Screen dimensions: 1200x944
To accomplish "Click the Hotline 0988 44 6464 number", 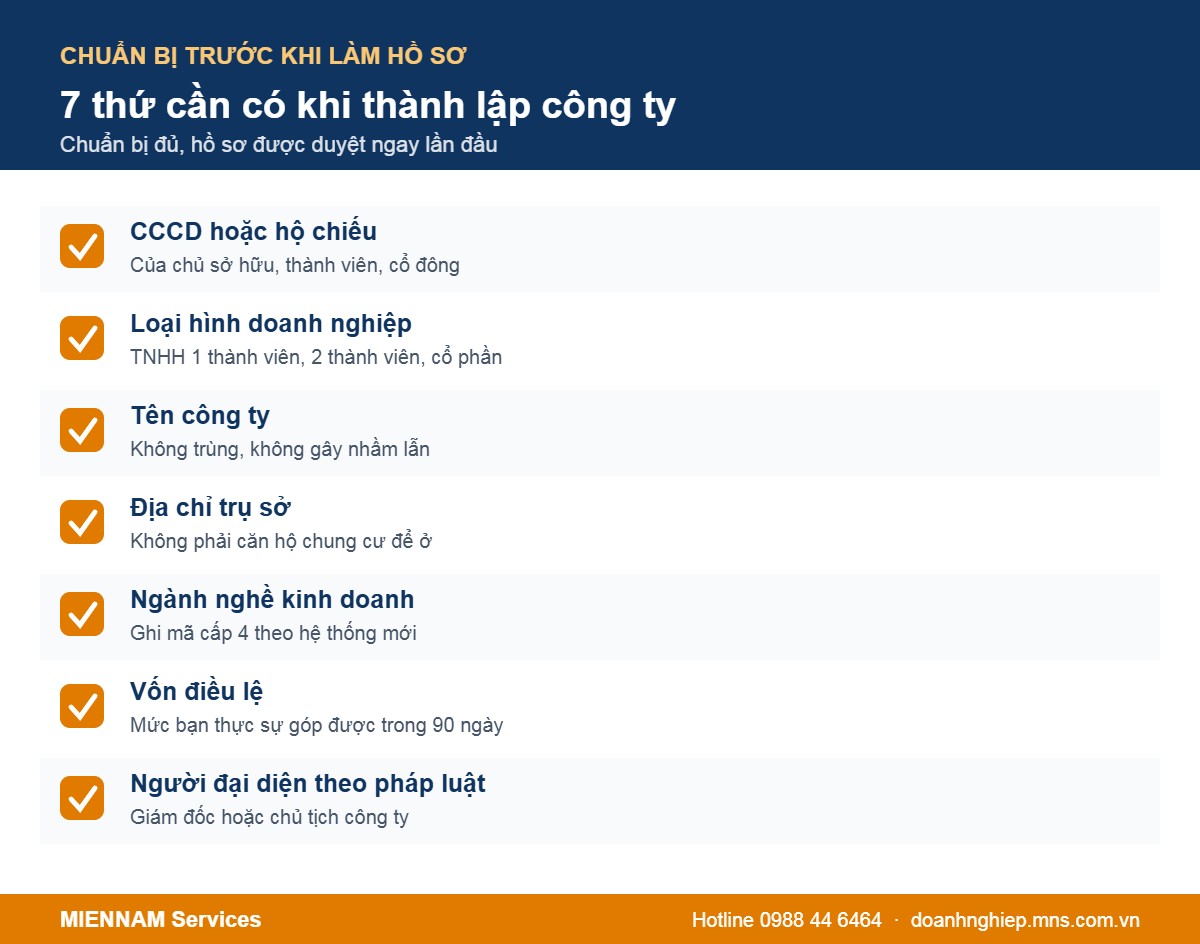I will click(x=787, y=921).
